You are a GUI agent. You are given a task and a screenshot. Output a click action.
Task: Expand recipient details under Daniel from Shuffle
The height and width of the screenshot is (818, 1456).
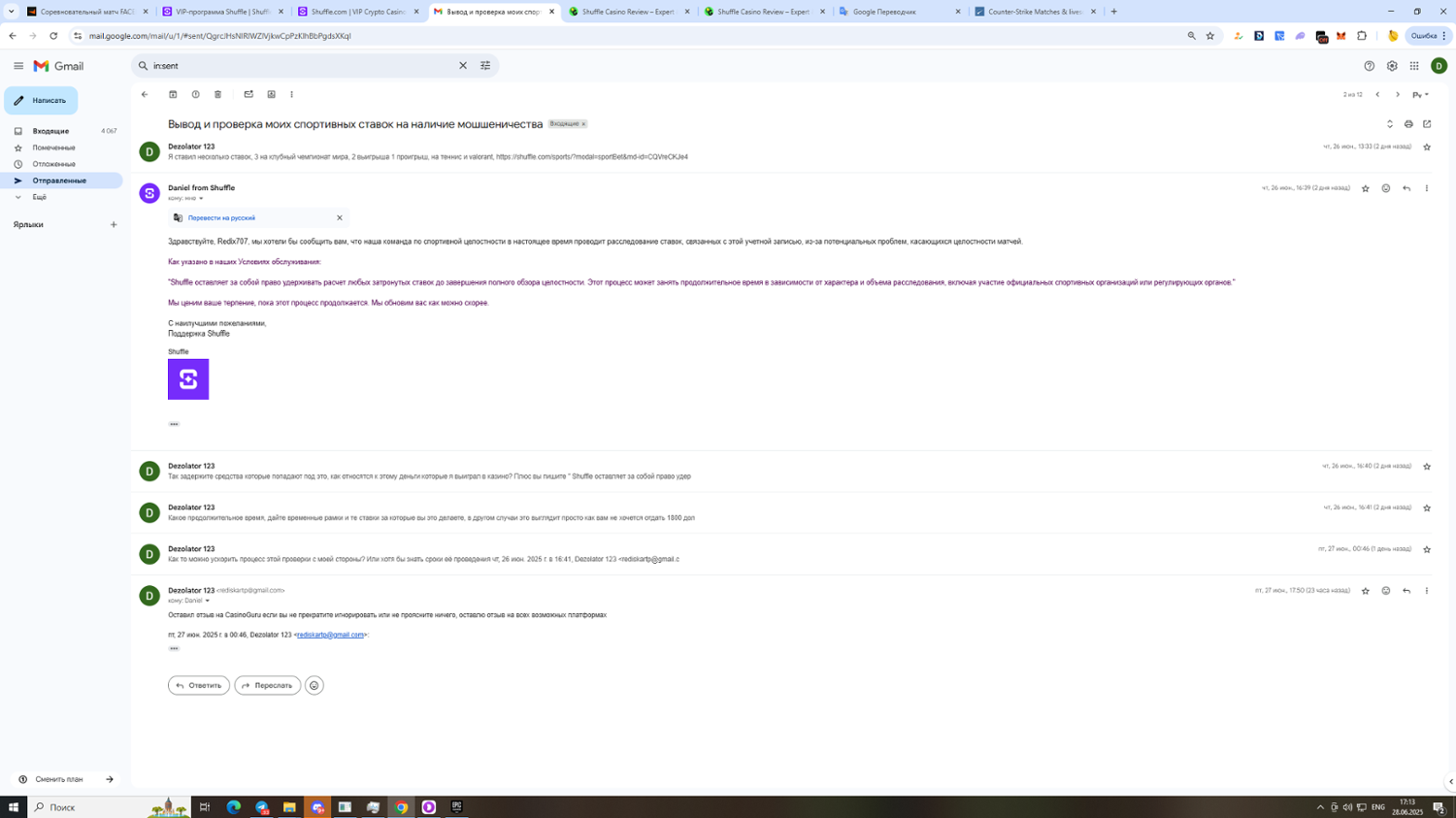pyautogui.click(x=201, y=199)
